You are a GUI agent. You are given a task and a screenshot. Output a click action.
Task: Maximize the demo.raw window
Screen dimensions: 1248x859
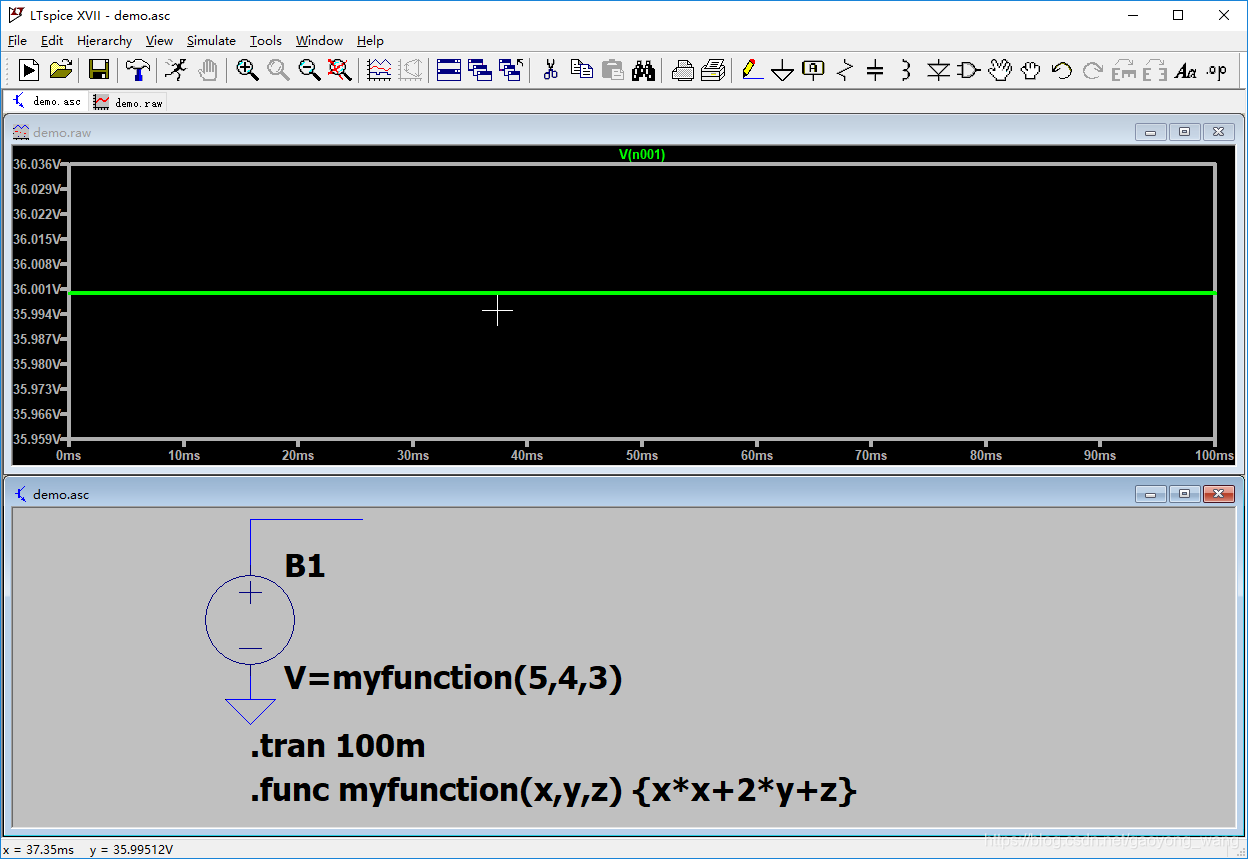click(1185, 132)
